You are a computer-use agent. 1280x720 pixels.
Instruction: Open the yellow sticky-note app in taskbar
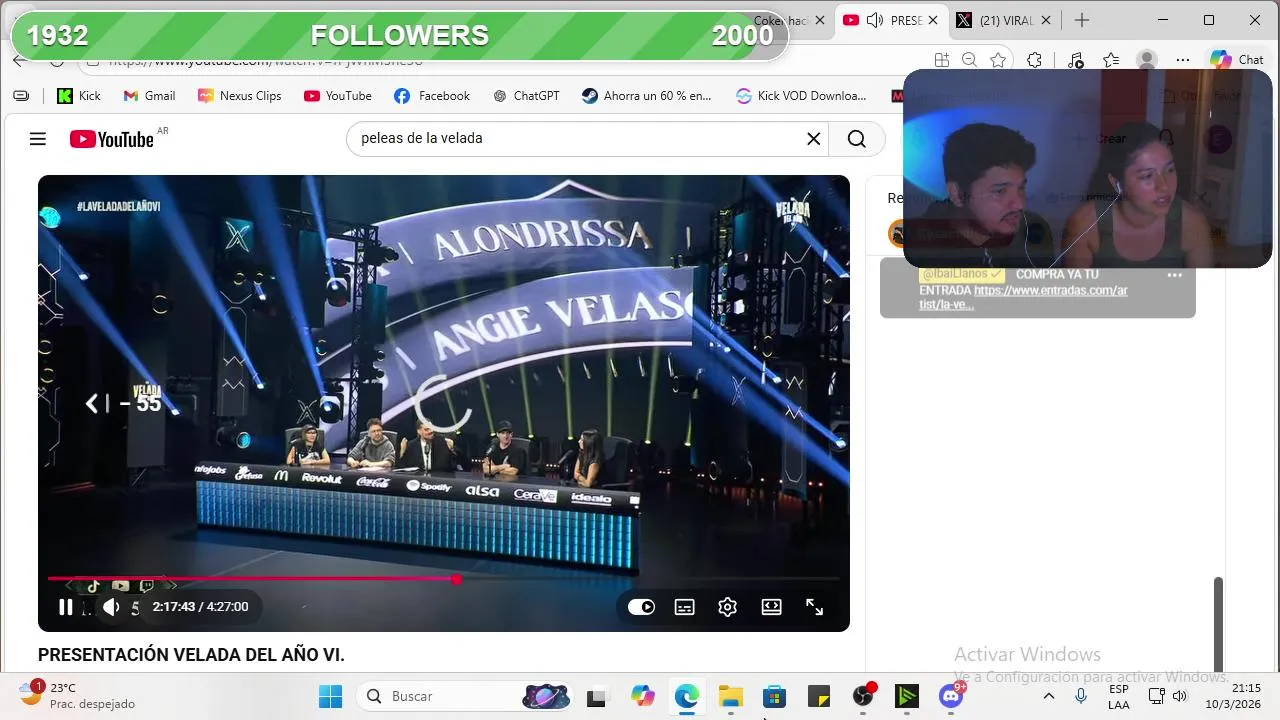point(819,696)
